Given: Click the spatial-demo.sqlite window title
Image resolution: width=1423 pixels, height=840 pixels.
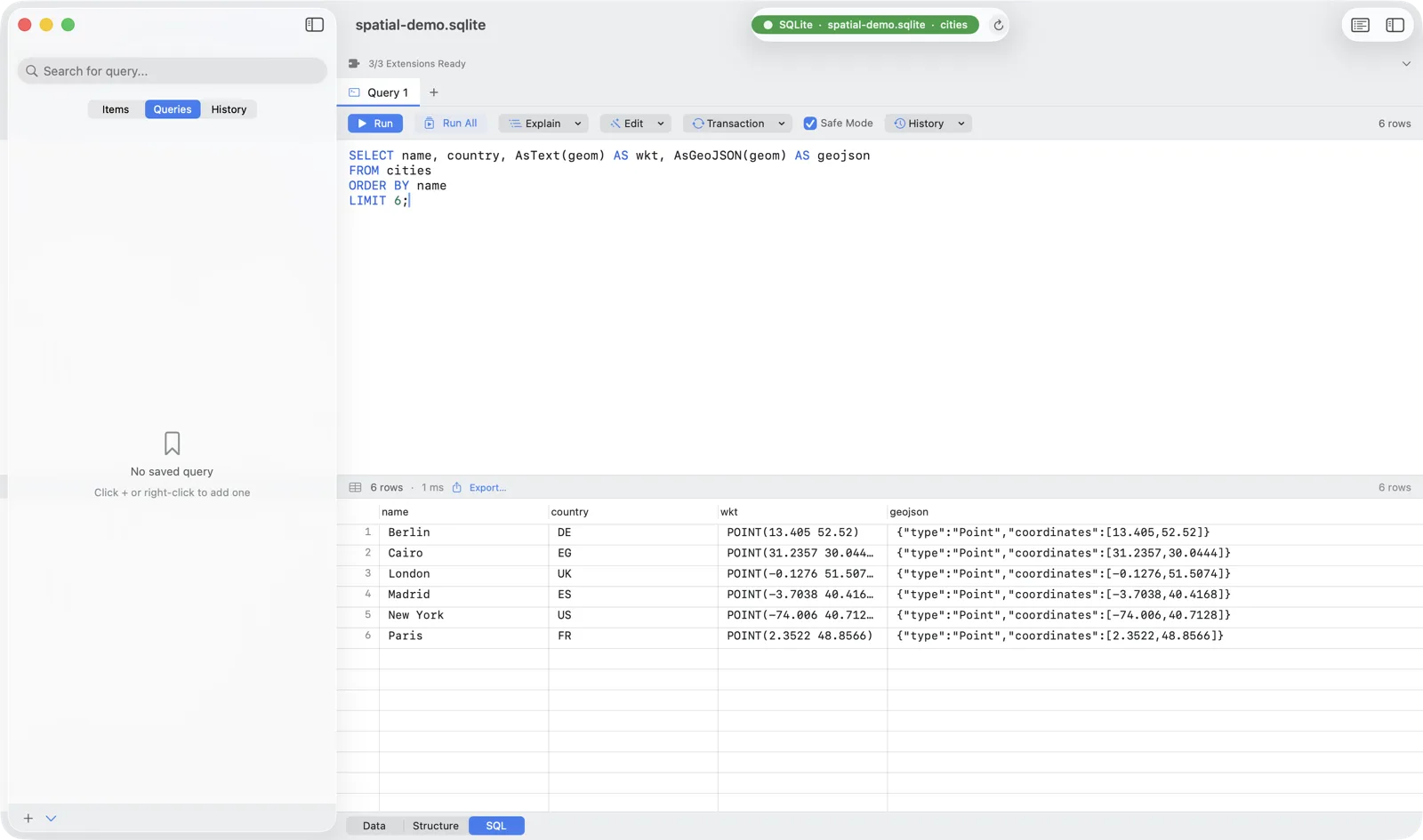Looking at the screenshot, I should pos(421,25).
